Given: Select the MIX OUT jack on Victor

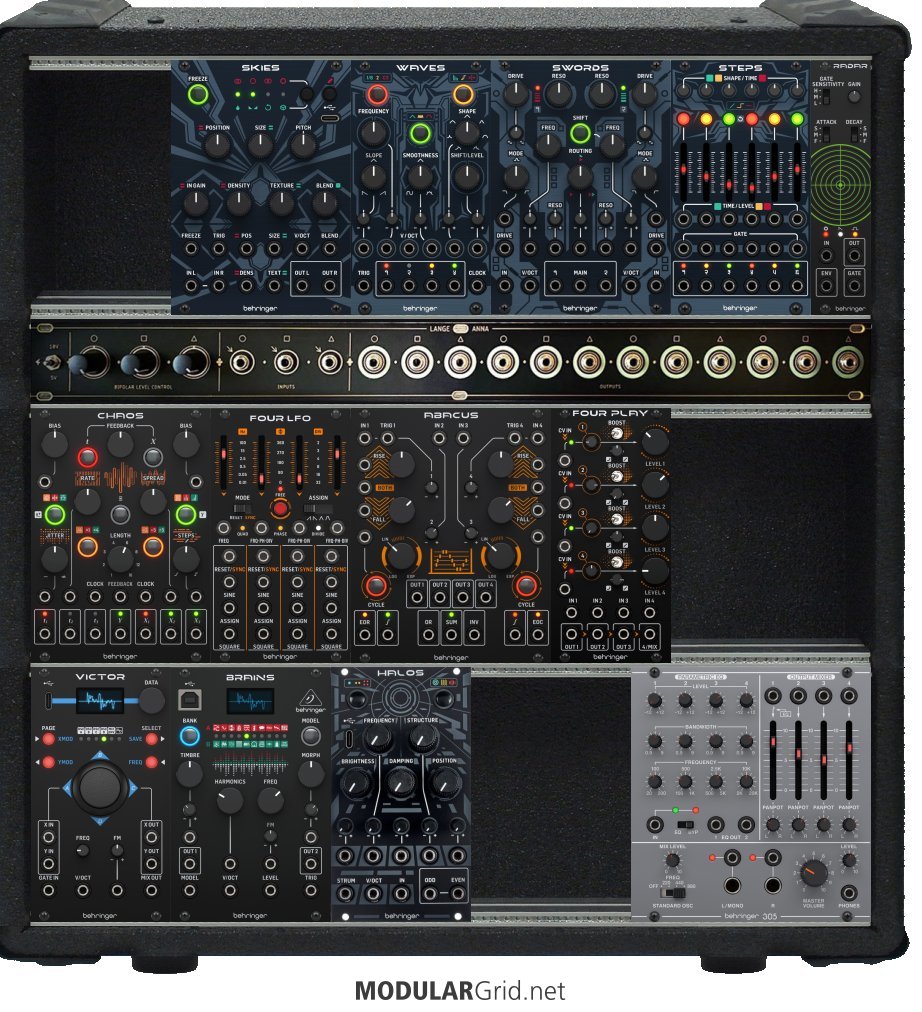Looking at the screenshot, I should pyautogui.click(x=152, y=891).
